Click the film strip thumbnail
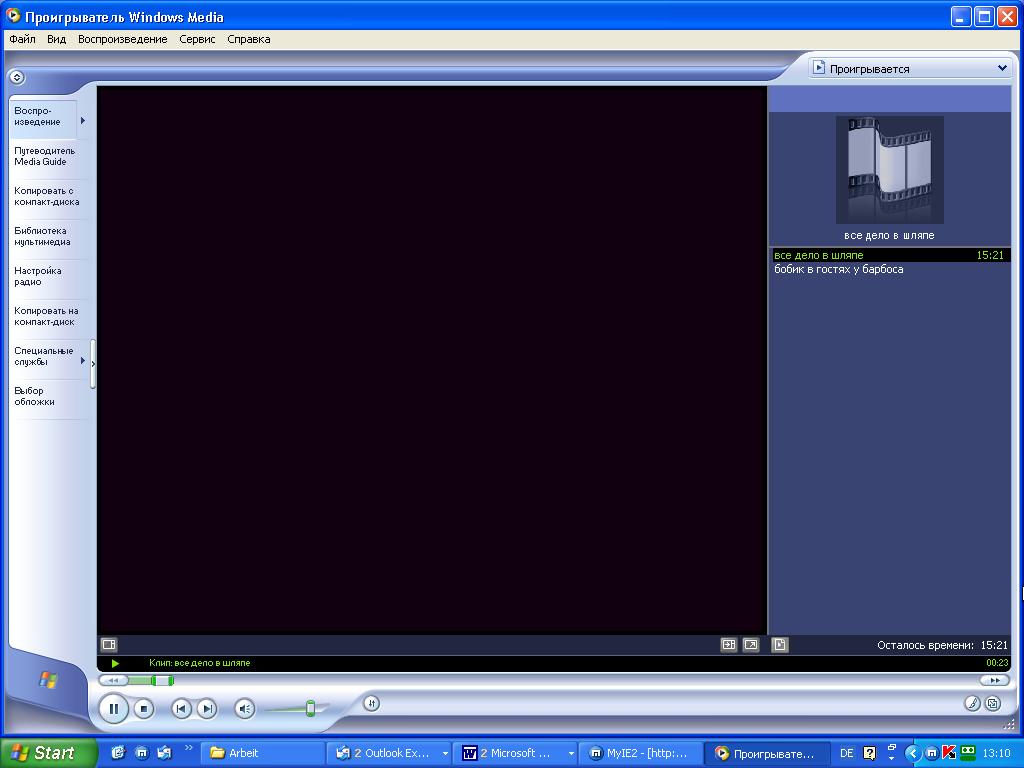The width and height of the screenshot is (1024, 768). coord(889,170)
